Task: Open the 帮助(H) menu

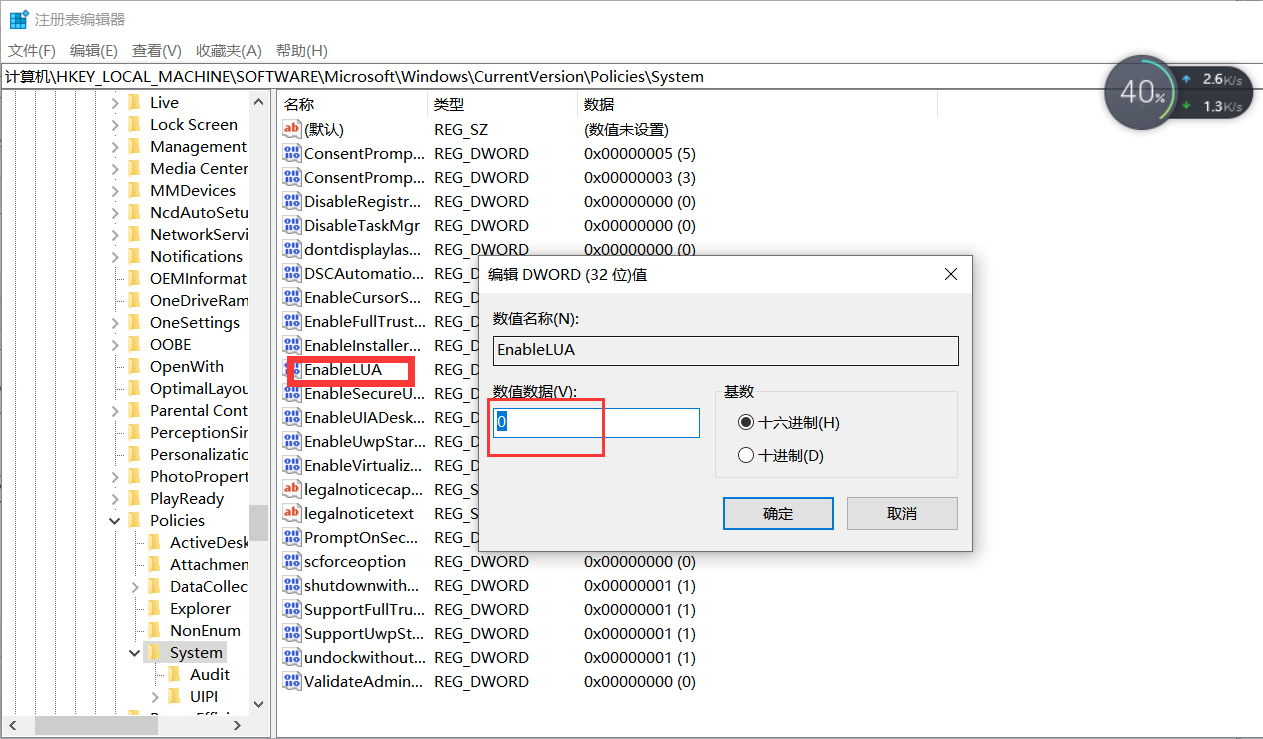Action: (301, 50)
